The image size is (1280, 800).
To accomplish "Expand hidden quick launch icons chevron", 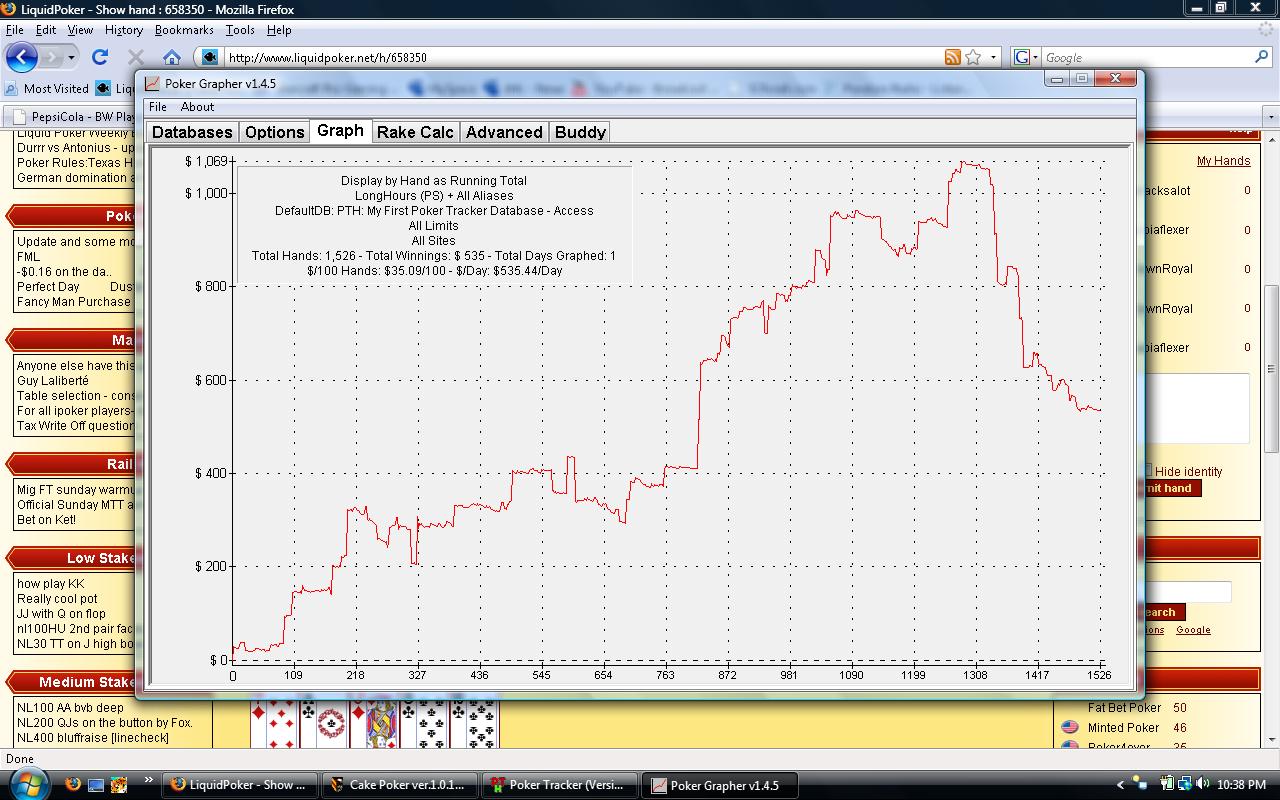I will pos(149,780).
